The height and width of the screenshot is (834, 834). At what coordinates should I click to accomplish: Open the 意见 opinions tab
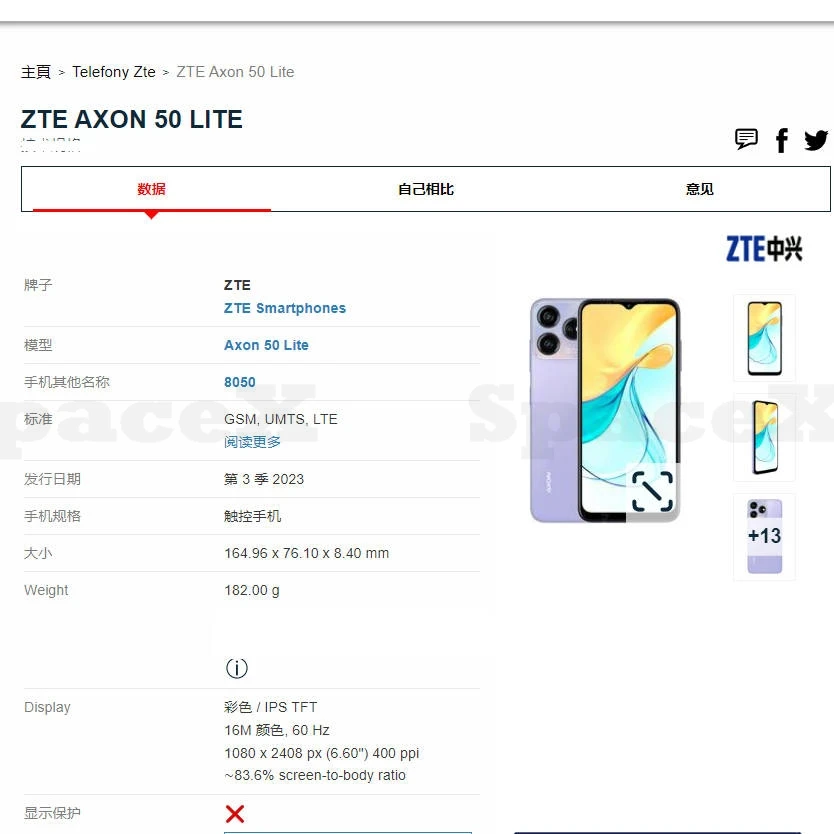[699, 189]
